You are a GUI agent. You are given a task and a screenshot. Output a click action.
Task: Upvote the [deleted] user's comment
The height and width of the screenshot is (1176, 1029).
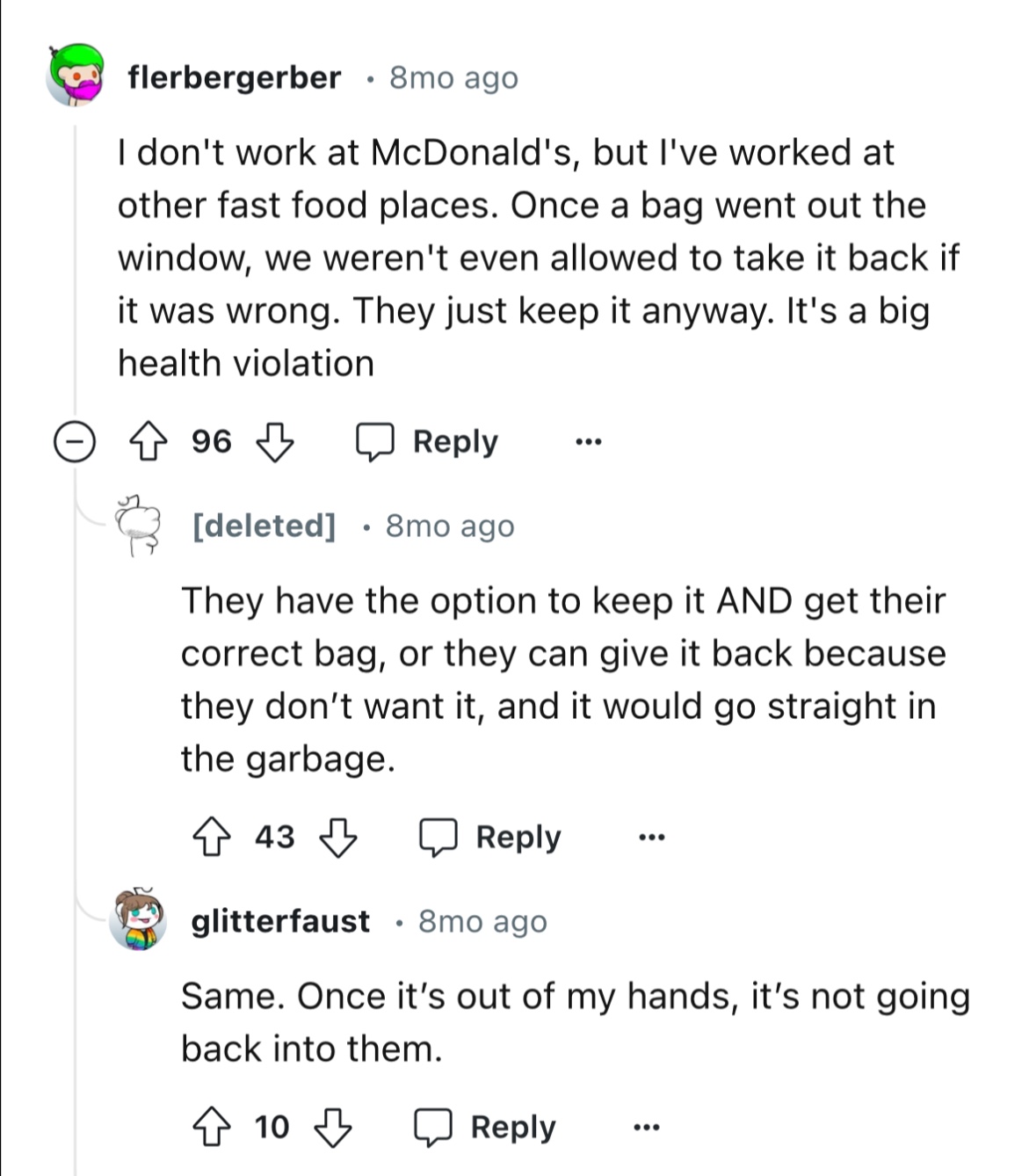(211, 838)
